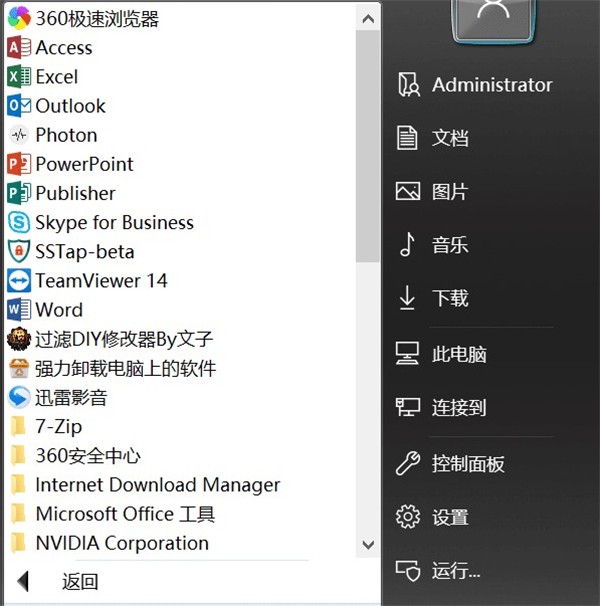Image resolution: width=600 pixels, height=606 pixels.
Task: Click the SSTap-beta program name
Action: (85, 252)
